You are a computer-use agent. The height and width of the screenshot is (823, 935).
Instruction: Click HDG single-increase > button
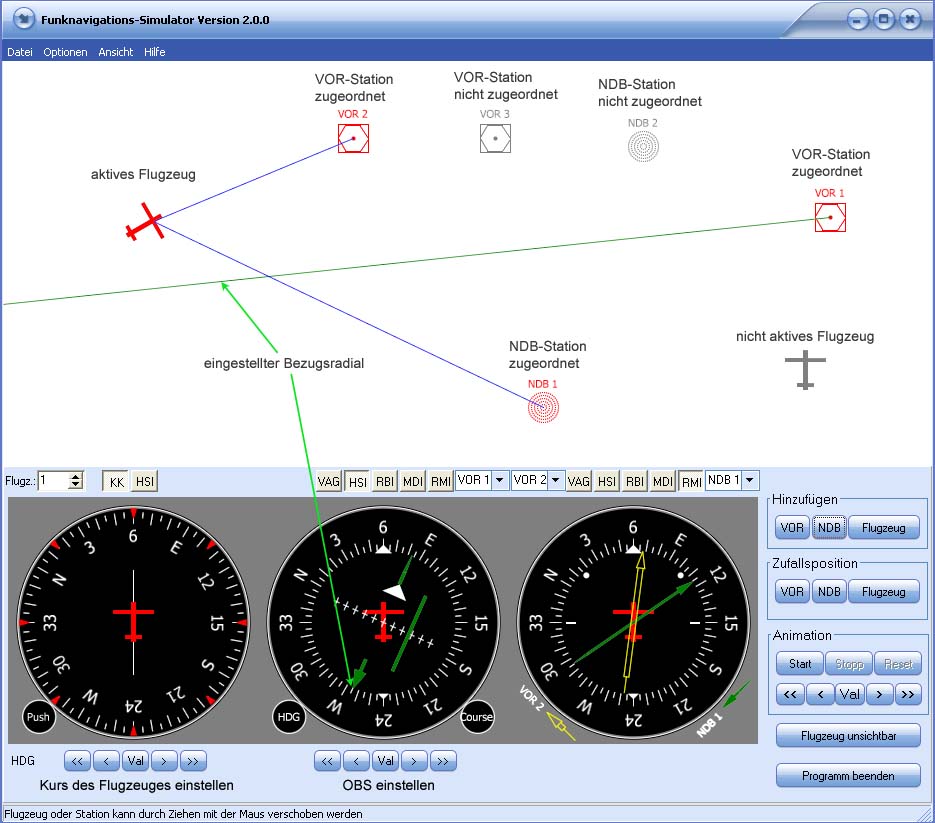point(164,761)
